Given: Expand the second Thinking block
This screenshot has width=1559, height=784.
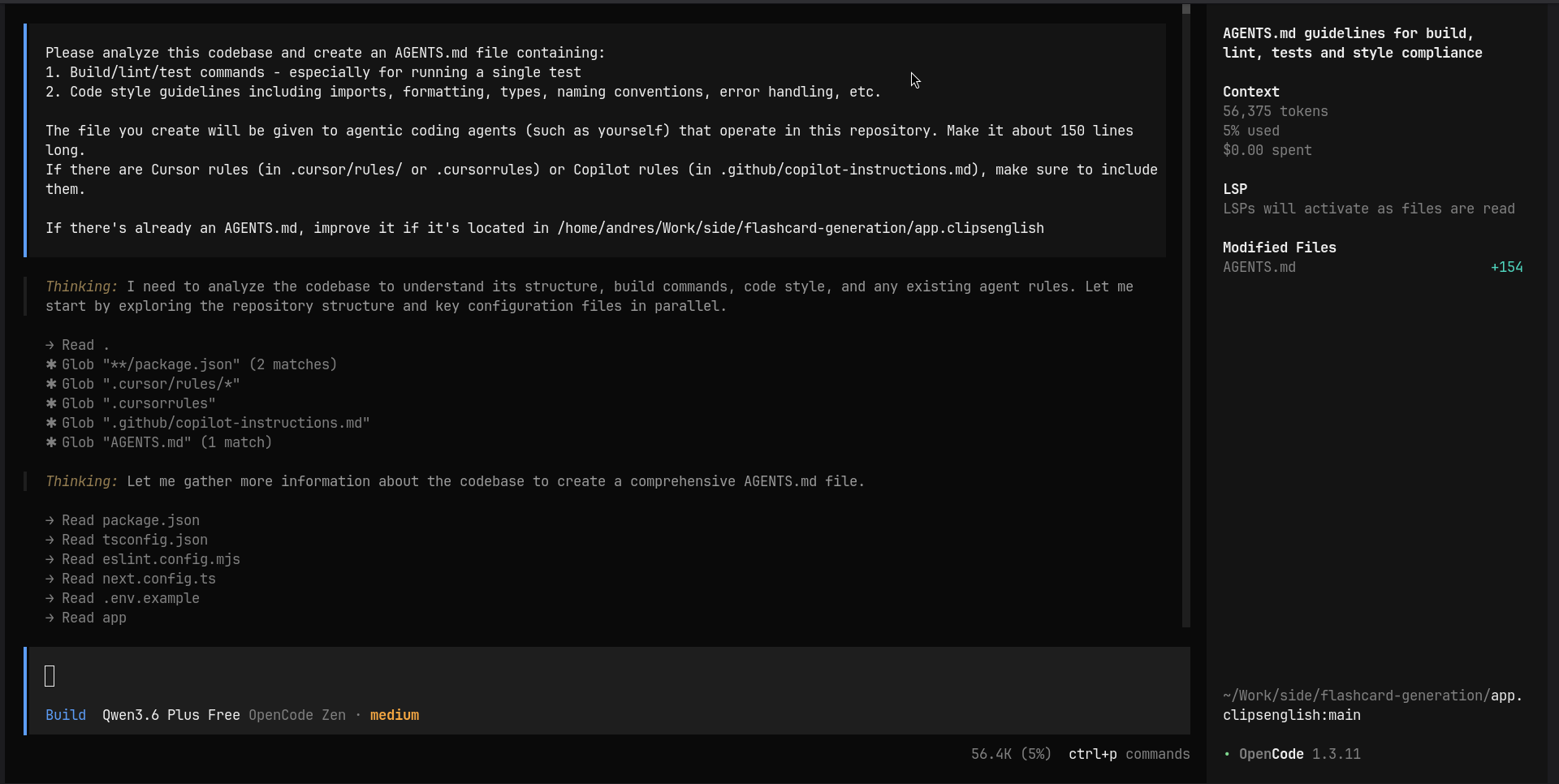Looking at the screenshot, I should click(x=80, y=481).
